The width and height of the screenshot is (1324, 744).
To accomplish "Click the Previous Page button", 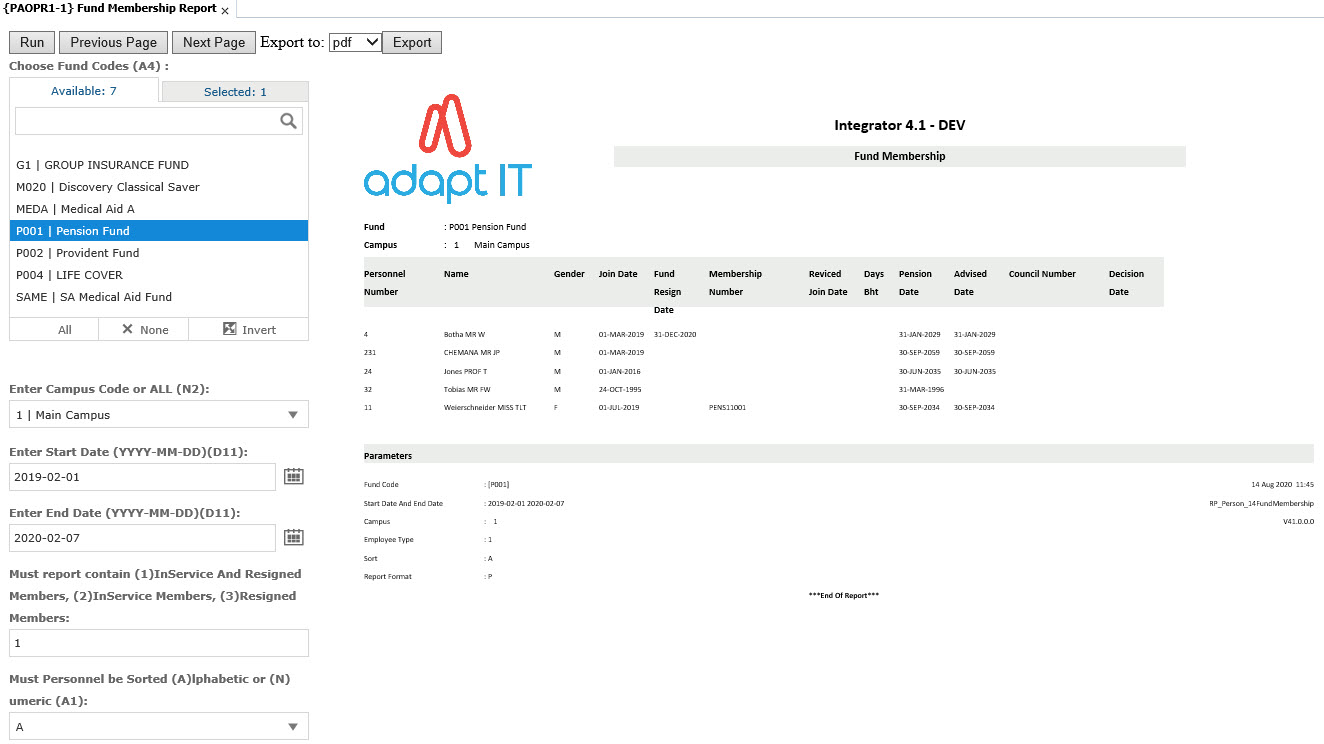I will [113, 42].
